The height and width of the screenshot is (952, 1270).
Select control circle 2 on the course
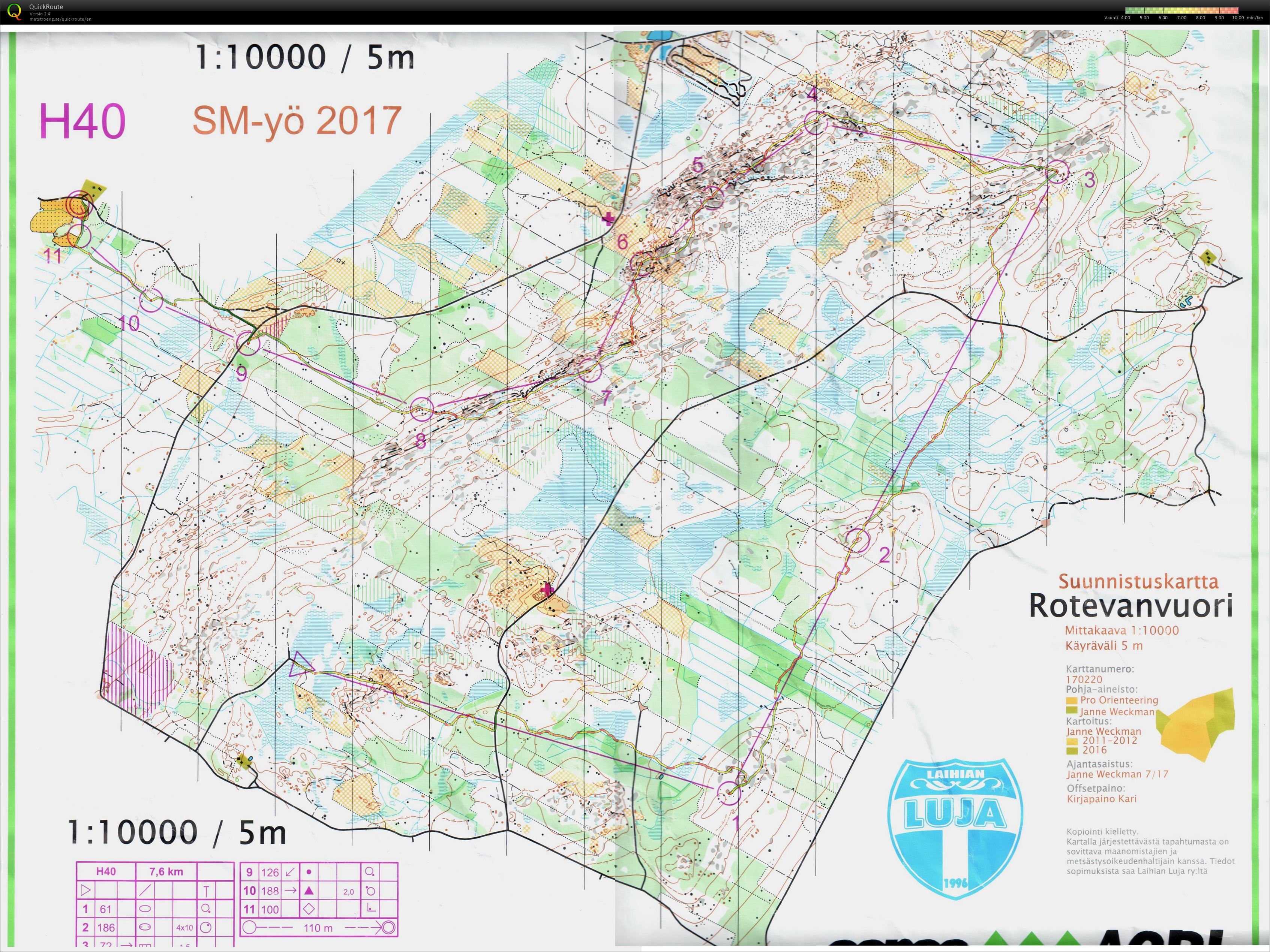(x=858, y=540)
